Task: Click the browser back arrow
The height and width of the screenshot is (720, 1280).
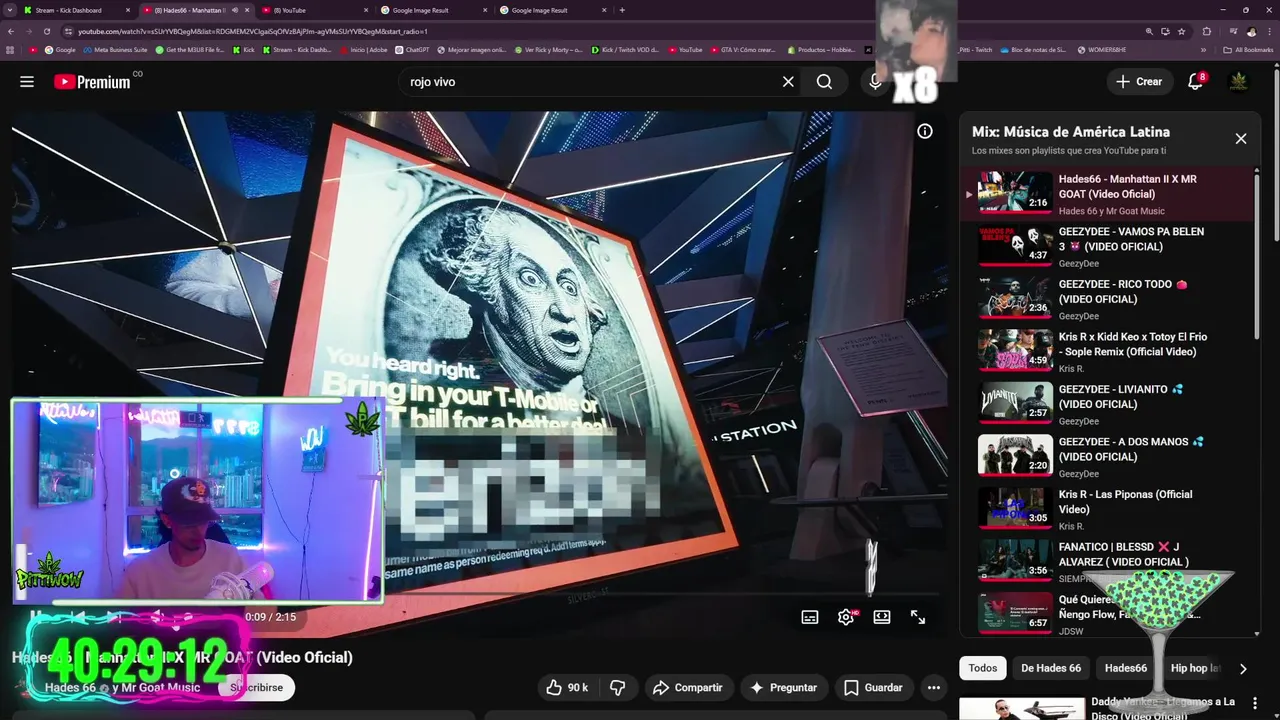Action: tap(11, 31)
